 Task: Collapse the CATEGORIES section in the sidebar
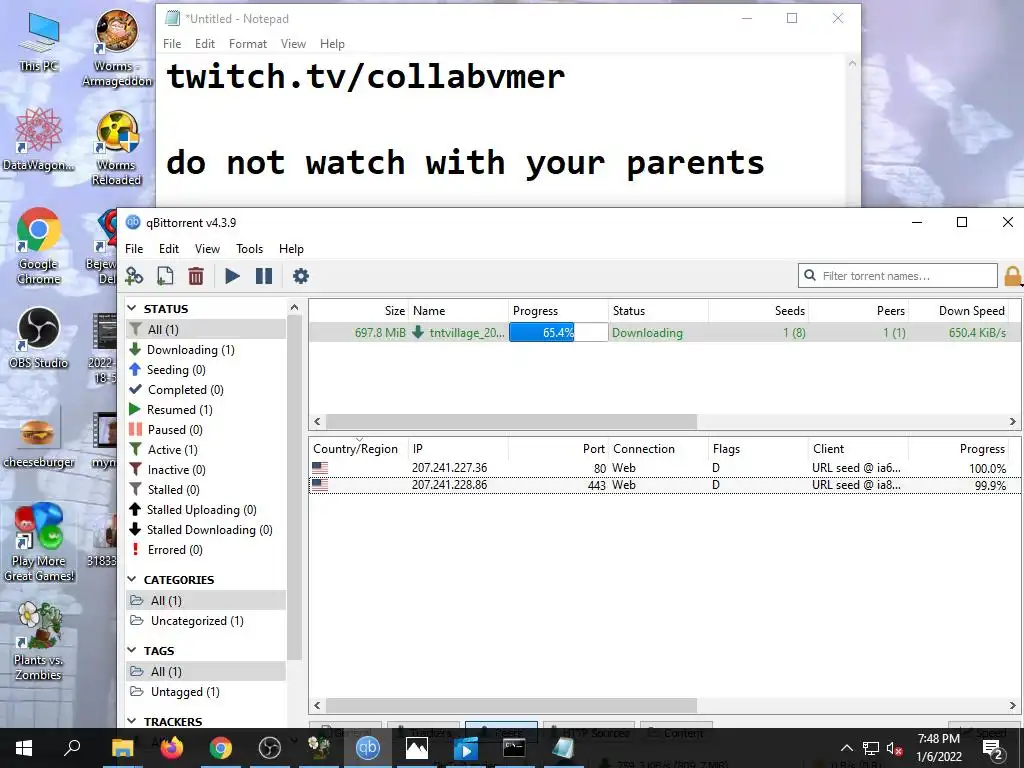[x=133, y=579]
